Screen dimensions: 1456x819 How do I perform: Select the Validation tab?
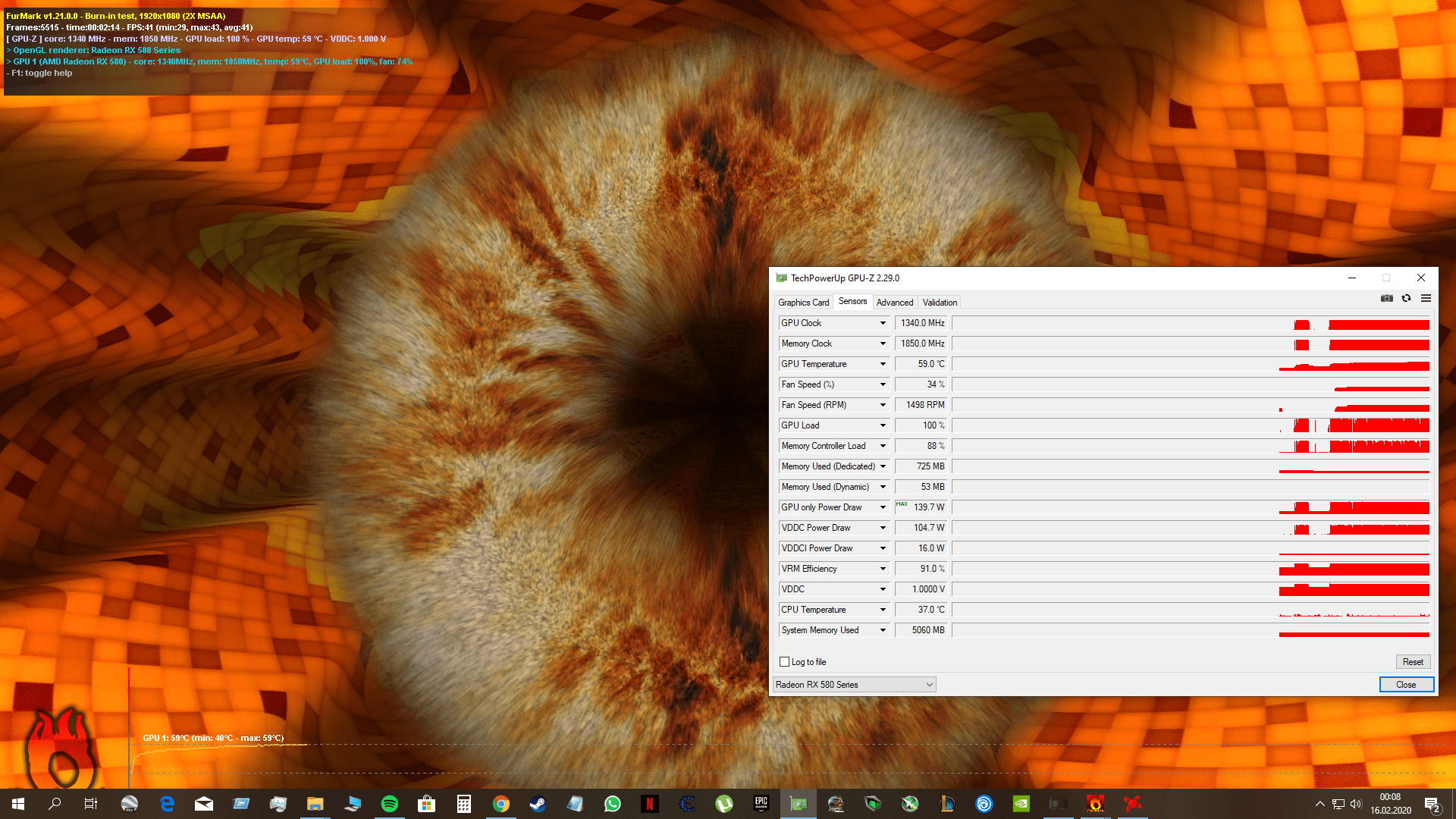pos(940,303)
